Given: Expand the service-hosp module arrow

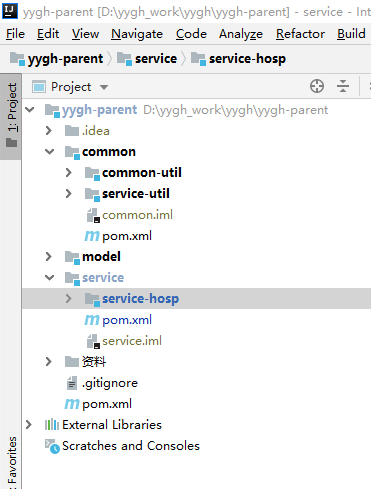Looking at the screenshot, I should 69,298.
